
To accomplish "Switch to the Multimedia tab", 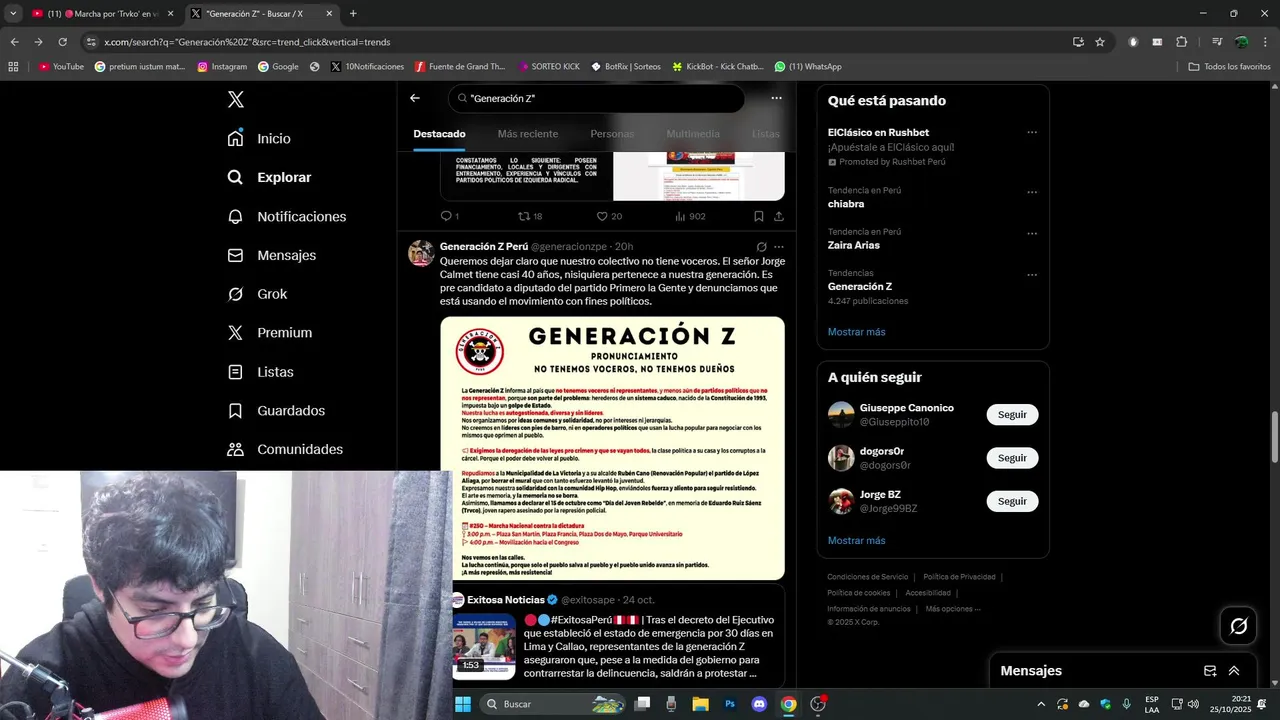I will click(x=693, y=134).
